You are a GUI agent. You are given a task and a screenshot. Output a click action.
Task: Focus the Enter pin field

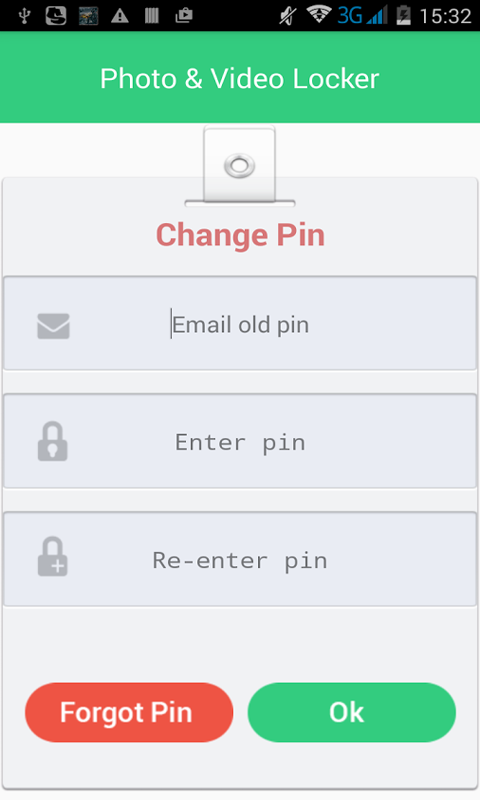[240, 441]
